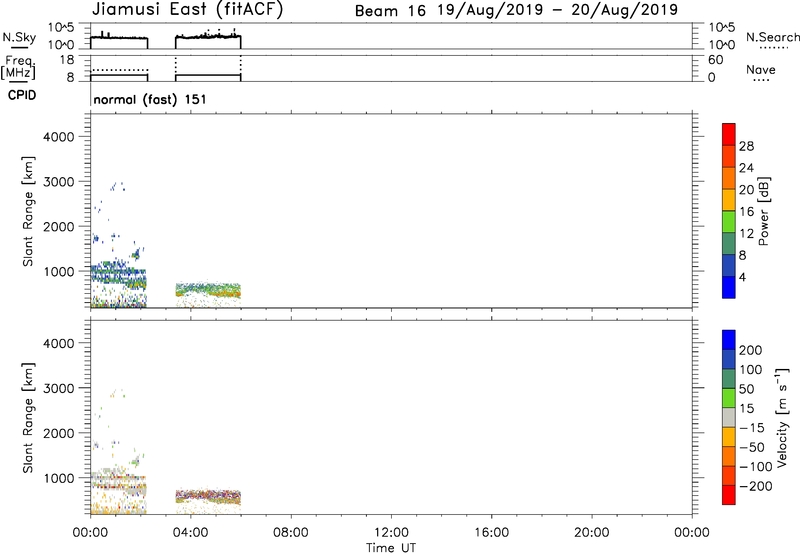The width and height of the screenshot is (800, 554).
Task: Click the title 'Jiamusi East (fitACF)'
Action: coord(187,9)
